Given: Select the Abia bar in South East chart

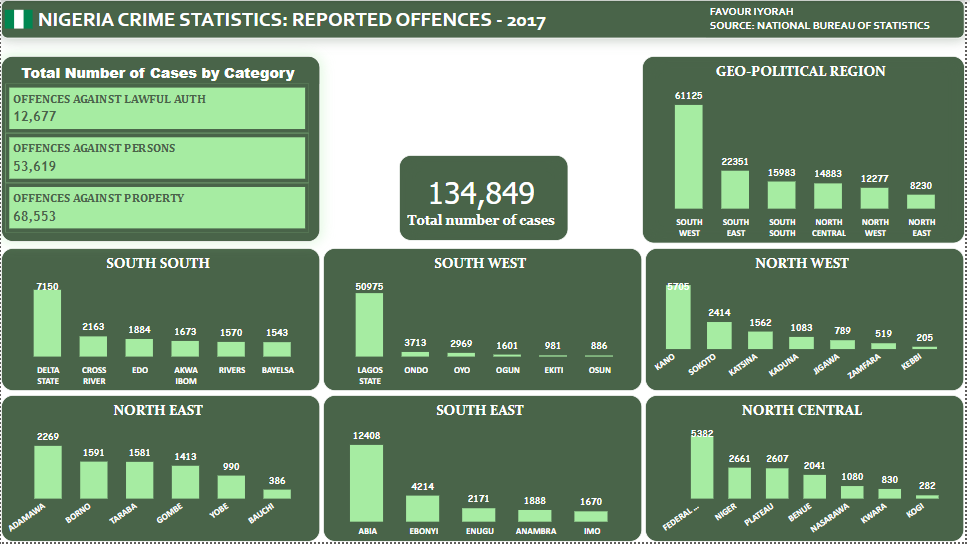Looking at the screenshot, I should click(x=366, y=483).
